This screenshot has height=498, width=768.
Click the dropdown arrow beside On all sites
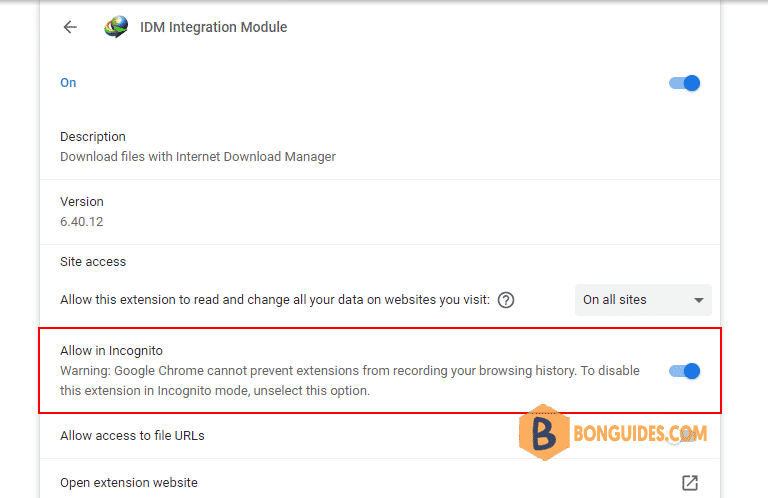tap(698, 300)
